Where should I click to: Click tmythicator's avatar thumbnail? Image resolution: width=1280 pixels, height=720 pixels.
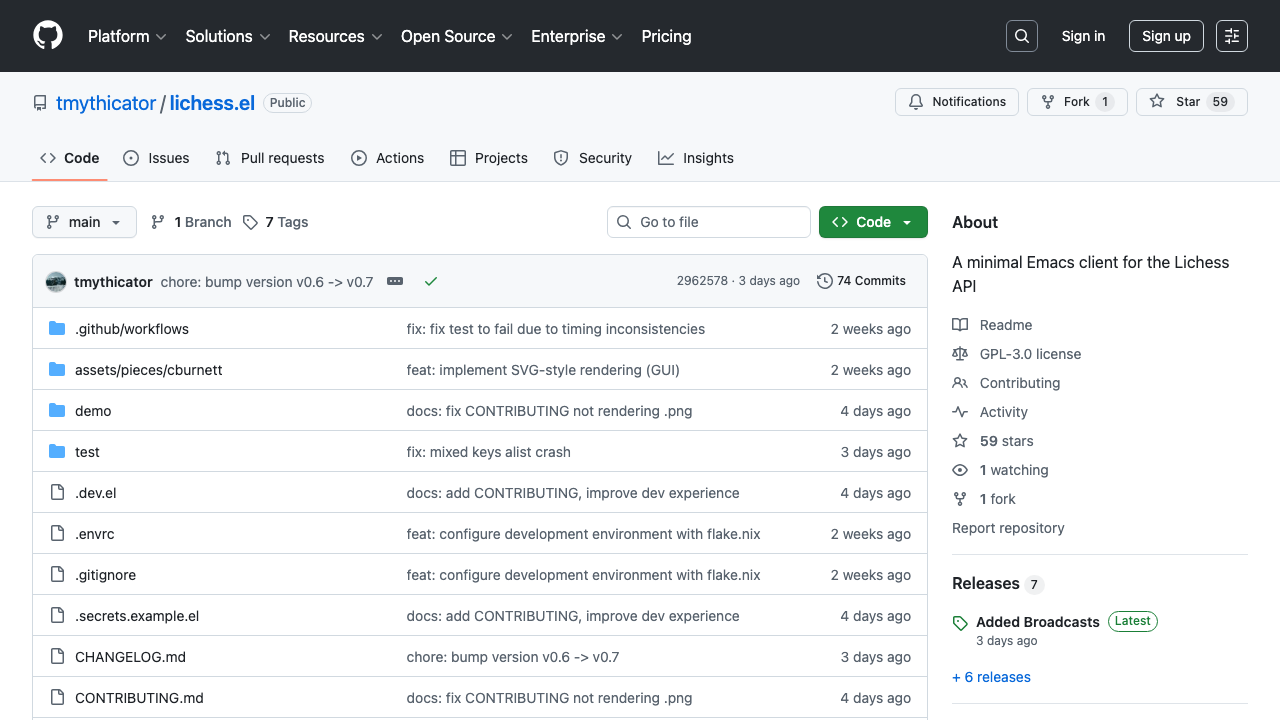(x=56, y=282)
